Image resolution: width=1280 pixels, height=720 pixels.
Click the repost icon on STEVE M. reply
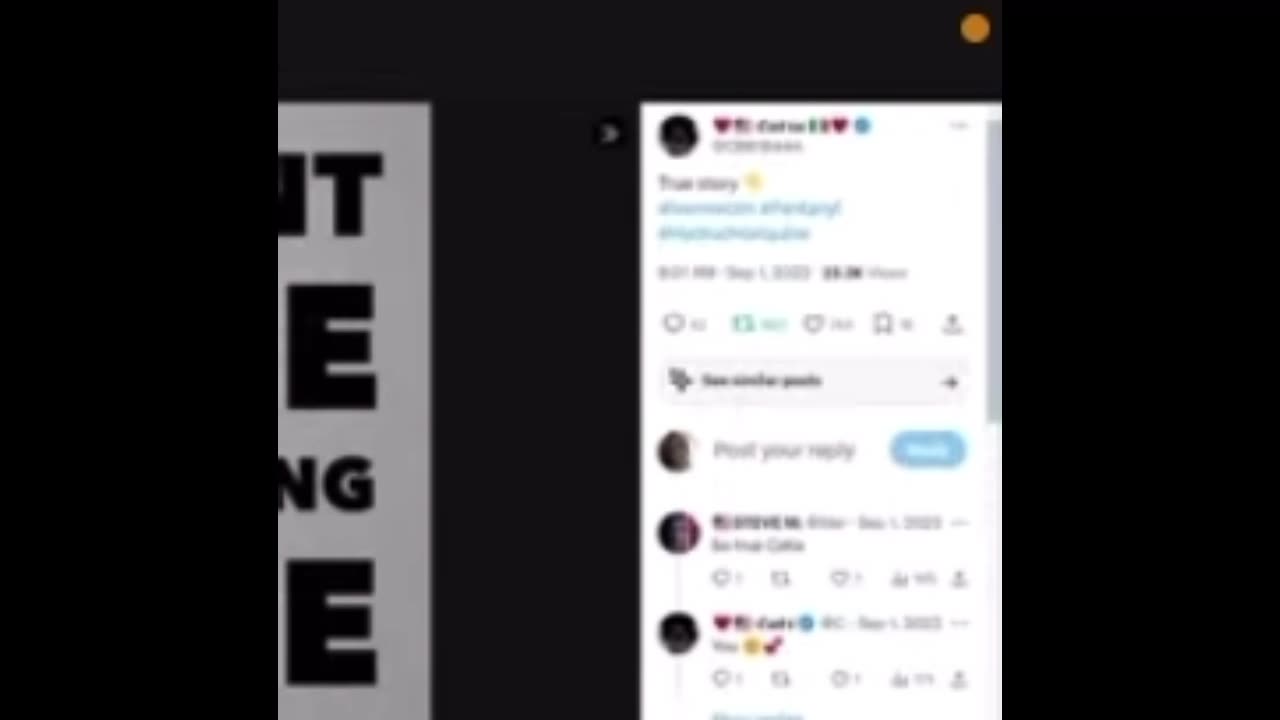[x=780, y=578]
